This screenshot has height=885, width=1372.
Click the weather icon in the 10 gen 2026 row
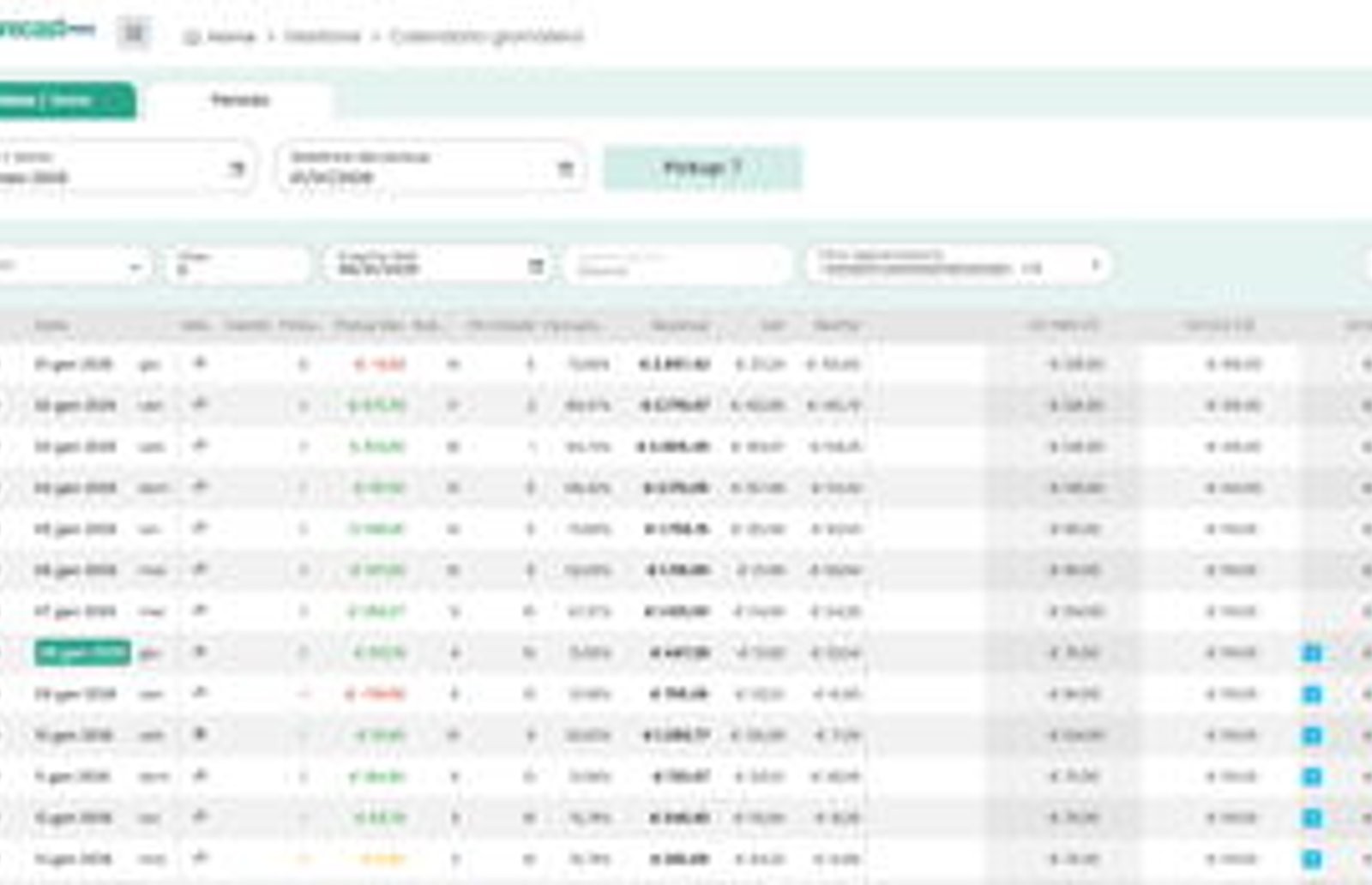[200, 734]
